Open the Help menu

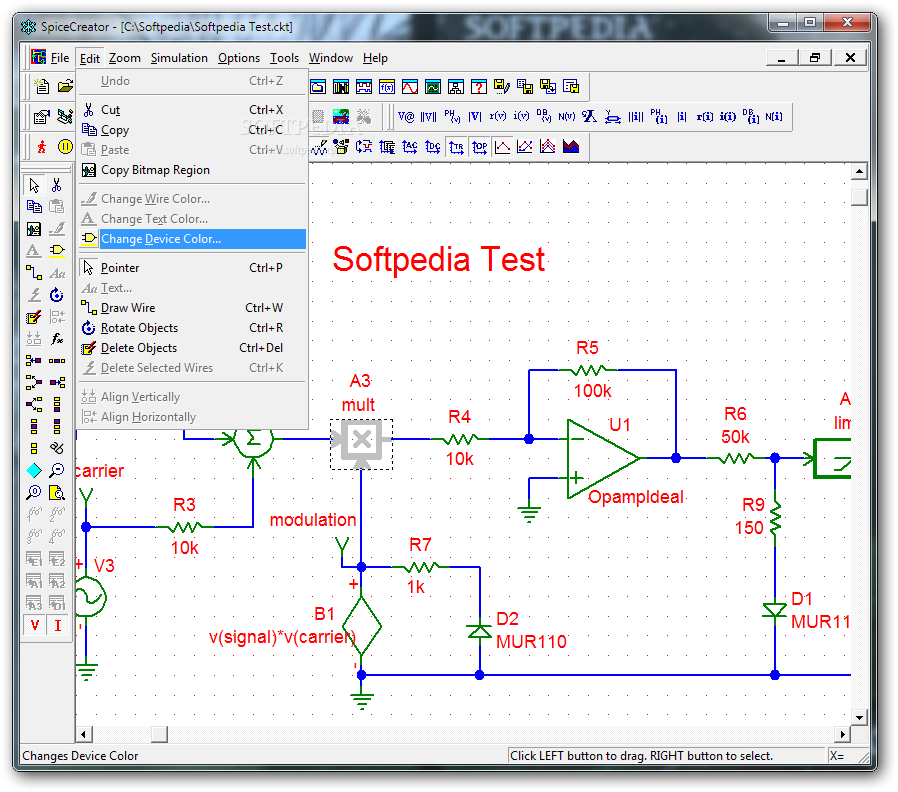375,58
